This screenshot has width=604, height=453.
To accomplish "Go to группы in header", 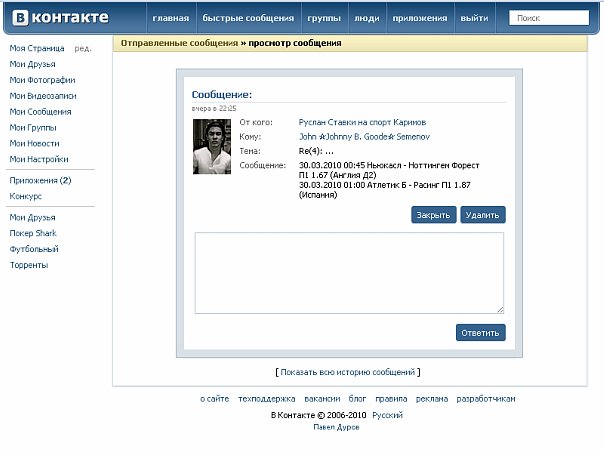I will point(325,18).
